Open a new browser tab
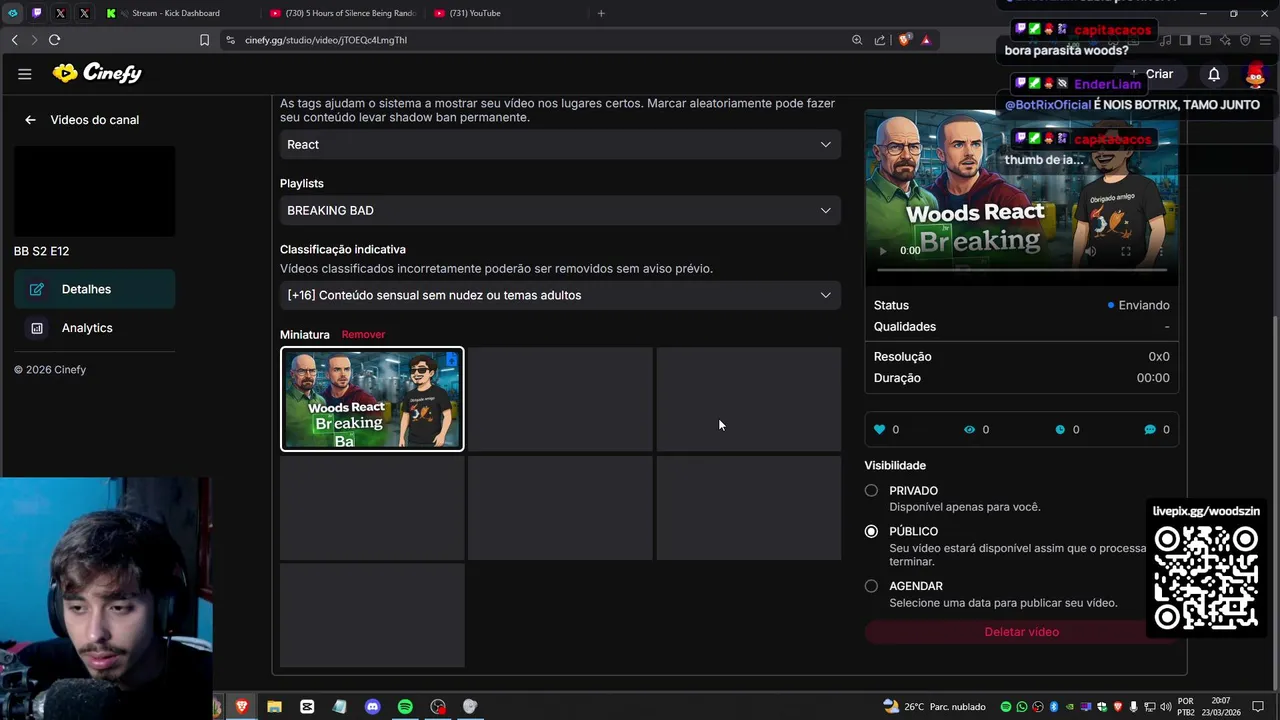 click(x=601, y=13)
